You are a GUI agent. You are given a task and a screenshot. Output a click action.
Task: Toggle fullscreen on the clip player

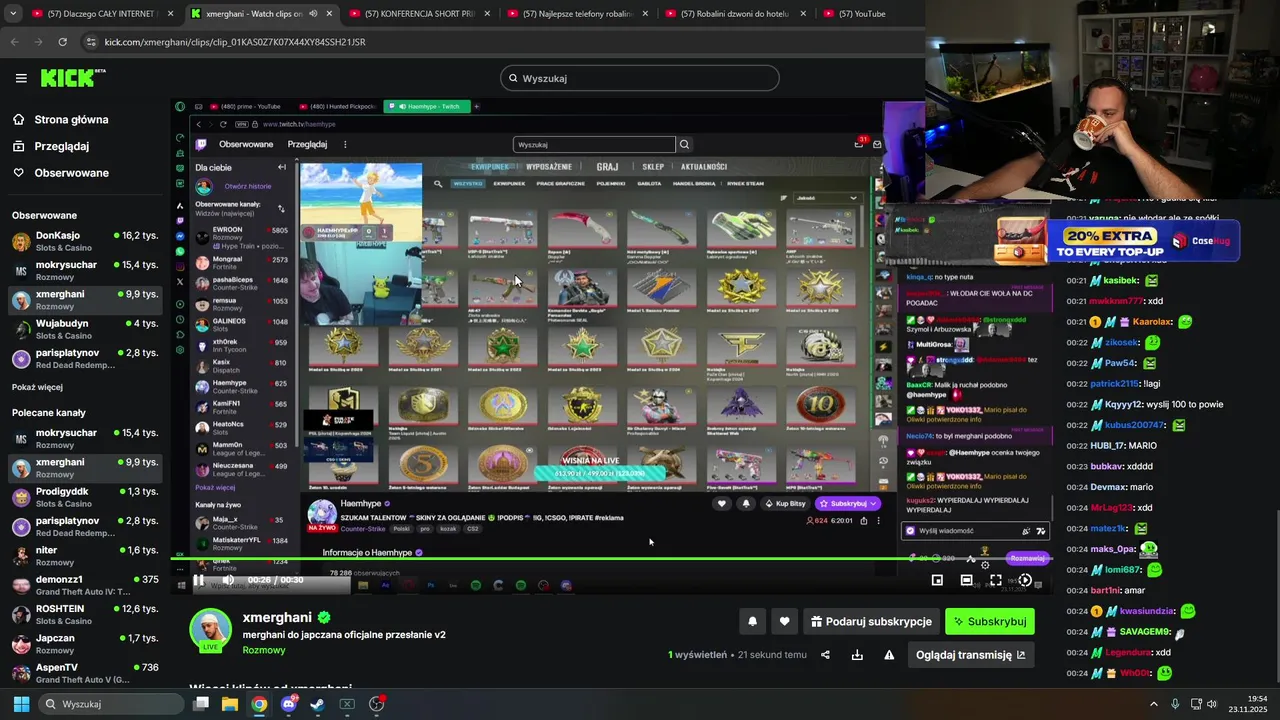(995, 580)
